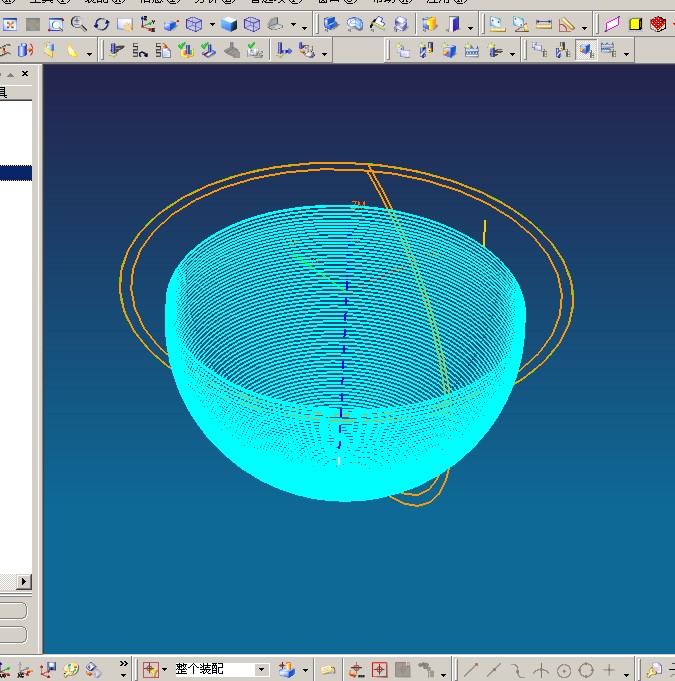Click the blue door icon
The width and height of the screenshot is (675, 681).
pos(453,24)
